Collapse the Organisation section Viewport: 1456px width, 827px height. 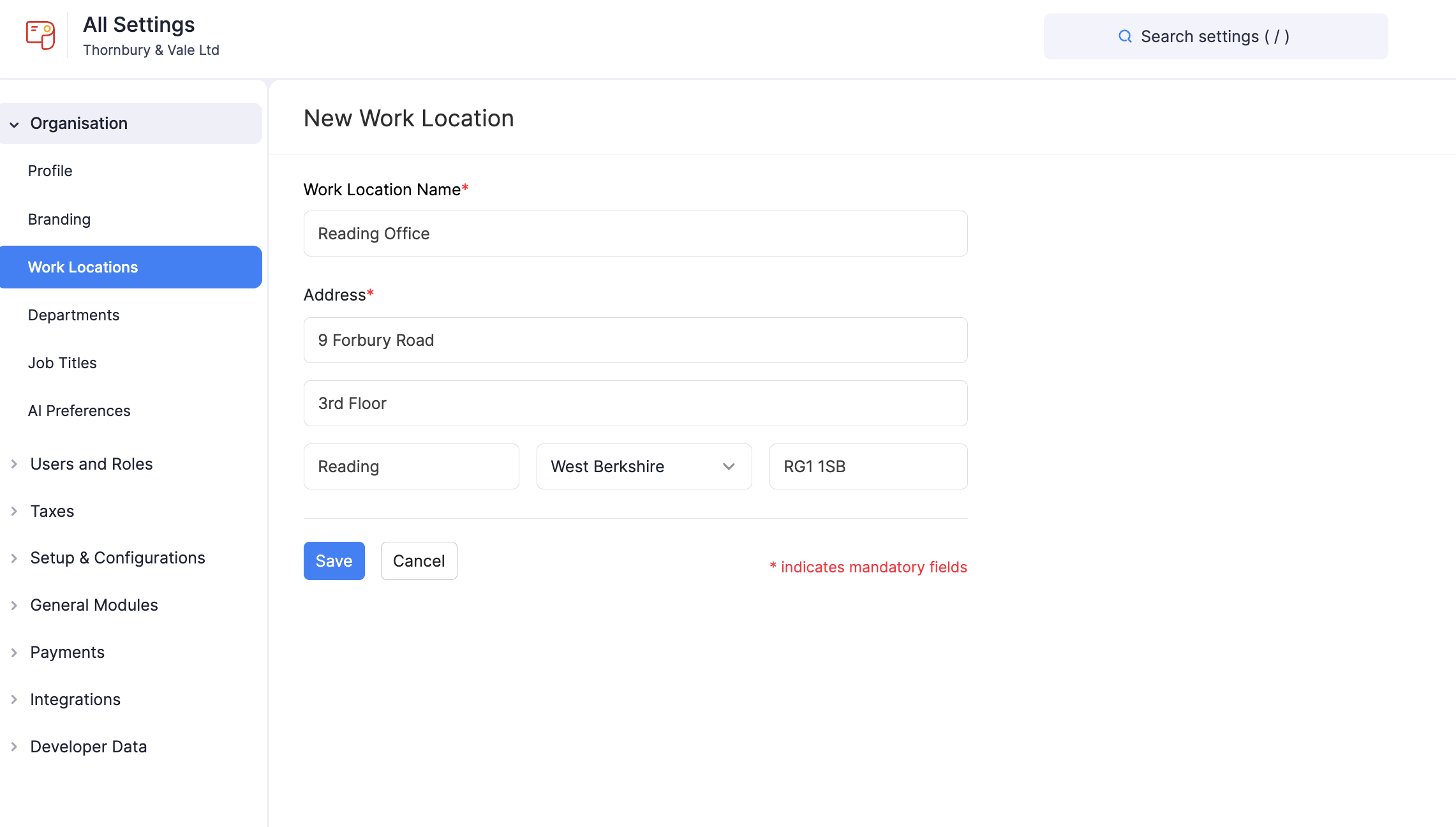[131, 123]
